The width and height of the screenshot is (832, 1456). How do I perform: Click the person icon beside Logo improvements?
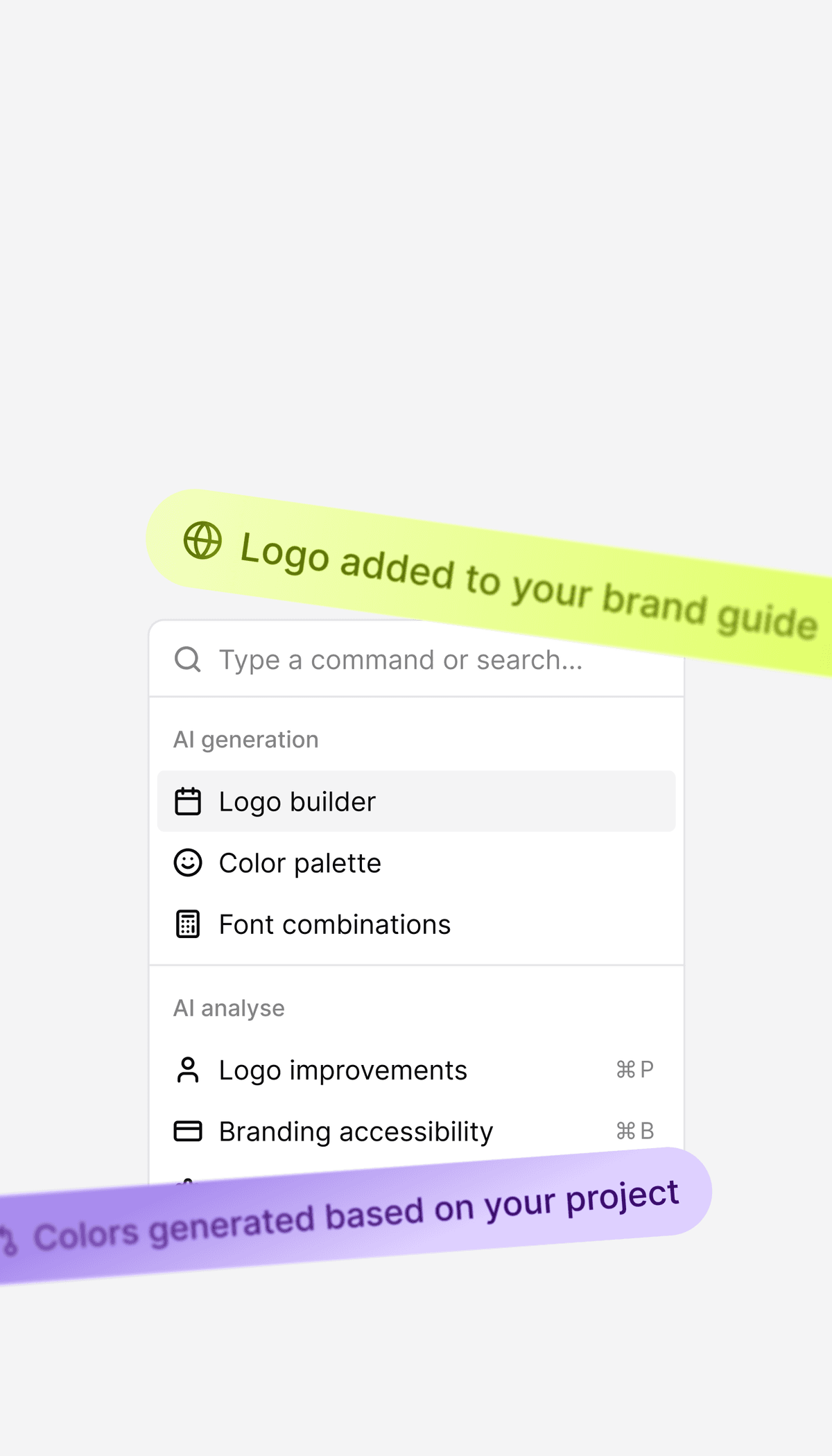coord(187,1070)
